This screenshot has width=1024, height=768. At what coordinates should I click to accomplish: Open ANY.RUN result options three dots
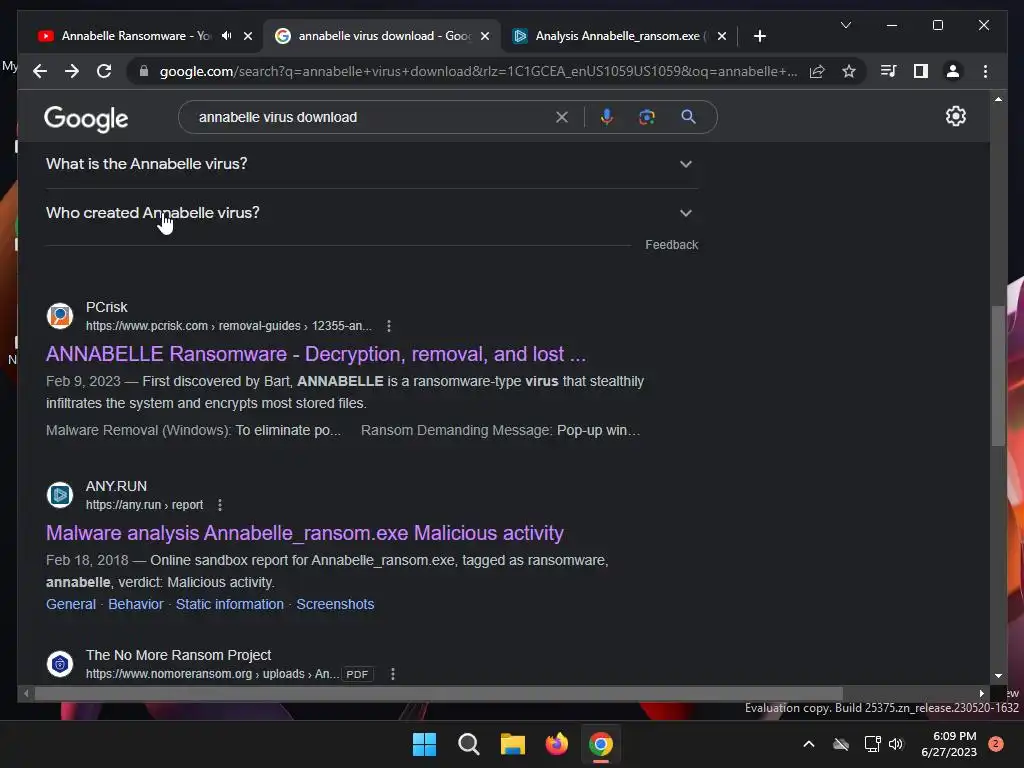pos(220,505)
